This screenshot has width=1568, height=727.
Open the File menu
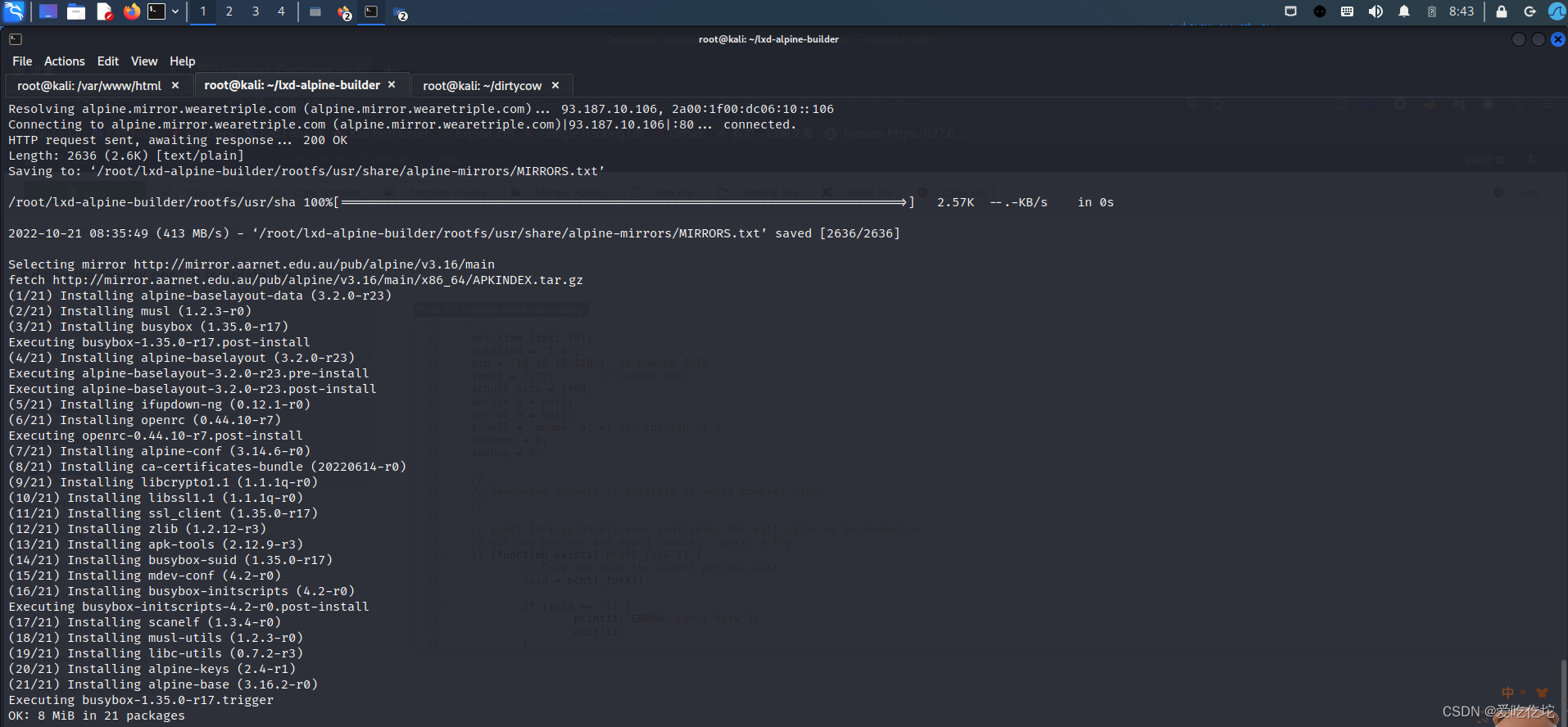tap(22, 61)
